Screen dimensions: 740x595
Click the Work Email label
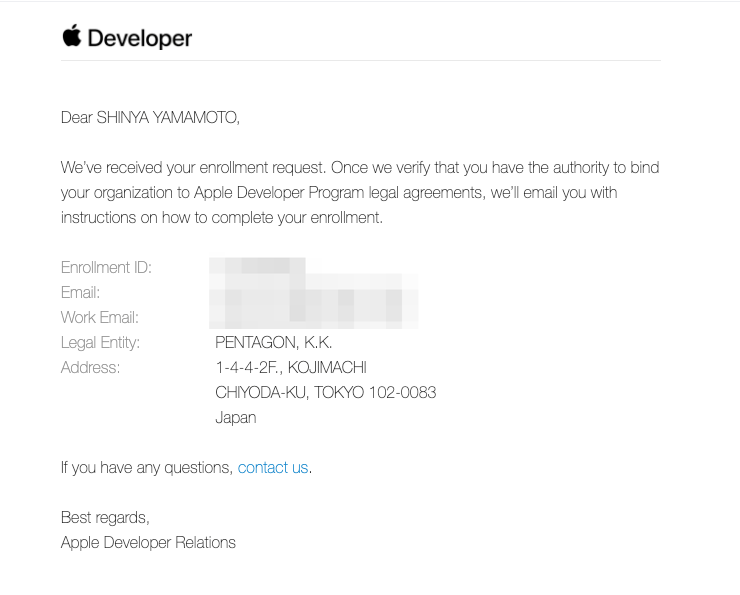(x=100, y=318)
